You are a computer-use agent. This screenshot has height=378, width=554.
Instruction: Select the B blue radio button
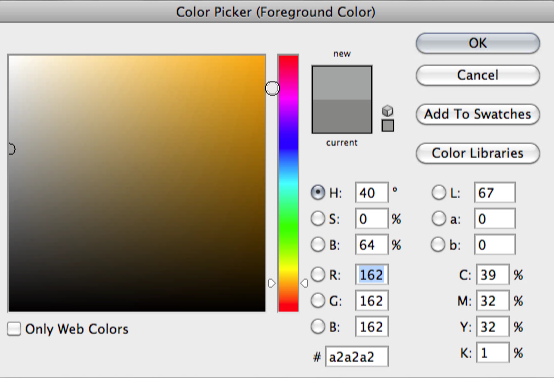(x=318, y=326)
